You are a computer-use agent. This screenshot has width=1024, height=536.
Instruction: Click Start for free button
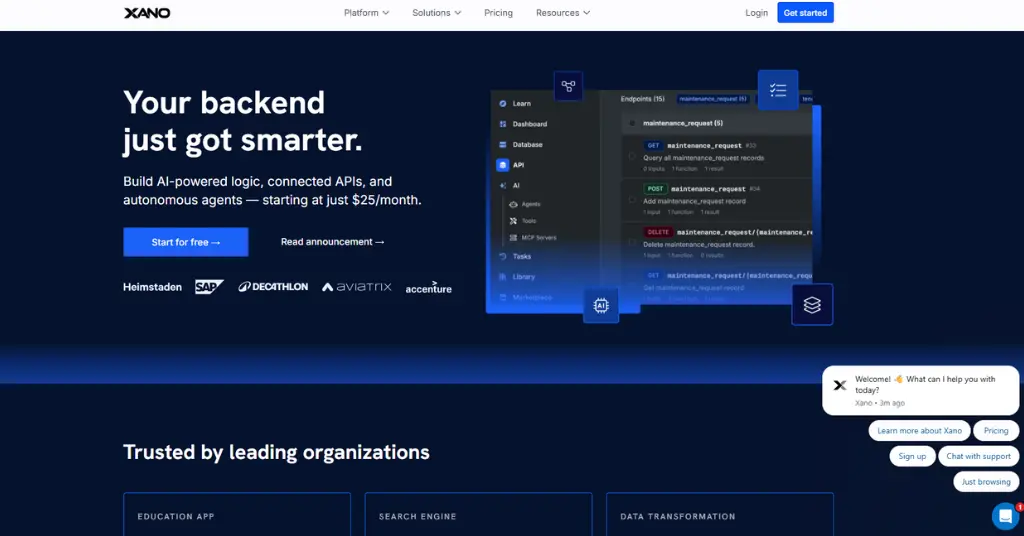(x=185, y=242)
